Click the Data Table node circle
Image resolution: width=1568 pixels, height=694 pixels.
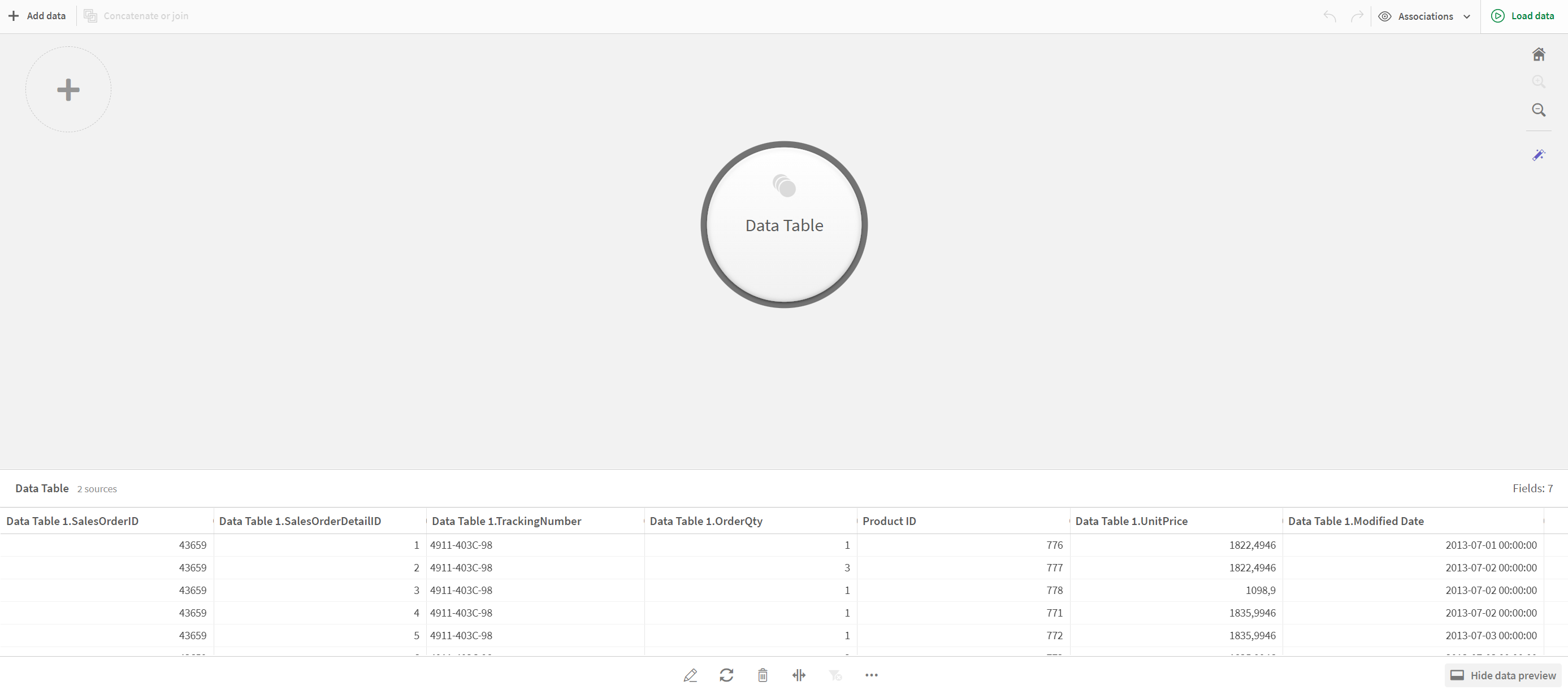coord(784,225)
